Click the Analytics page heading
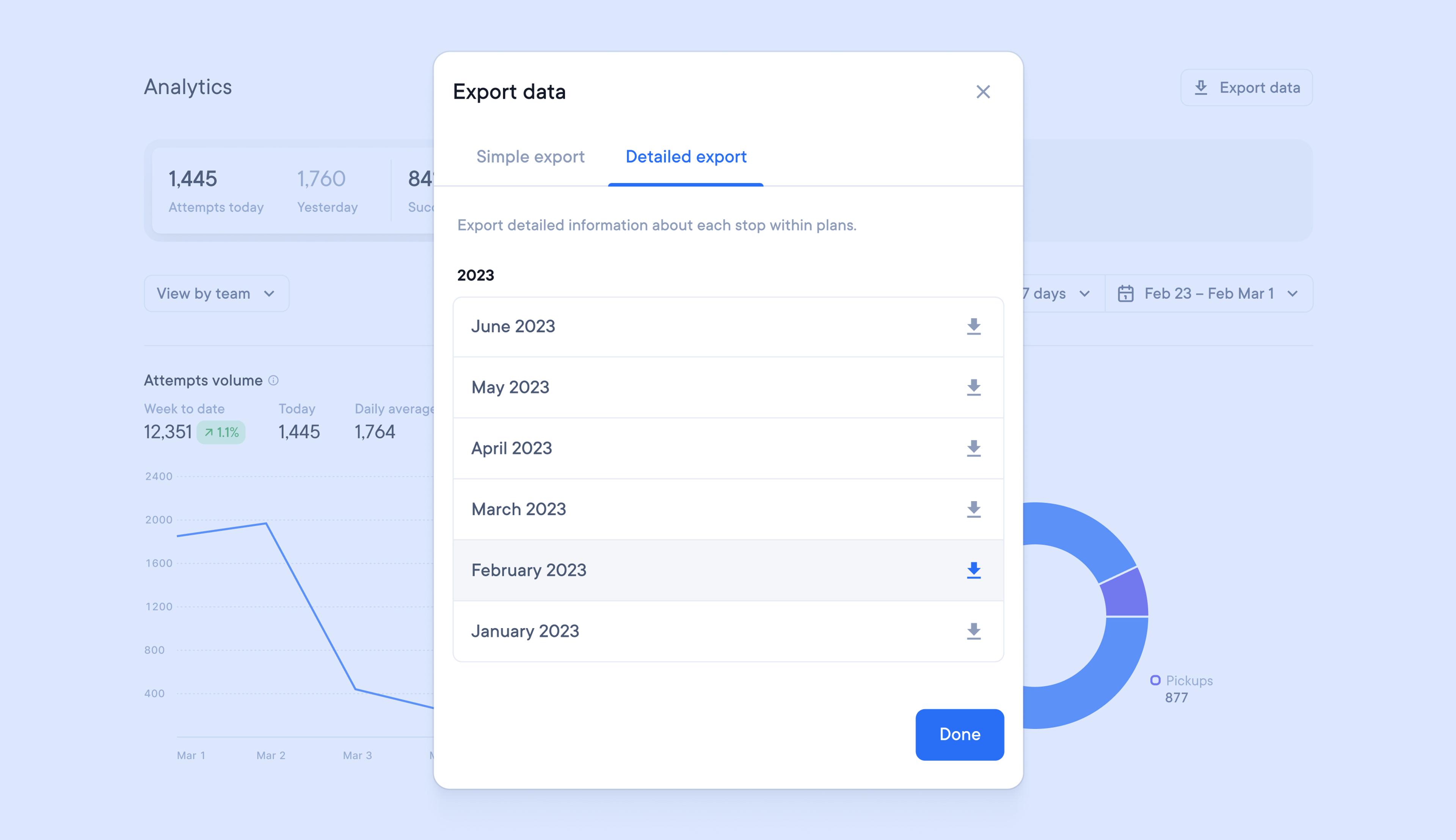The image size is (1456, 840). (x=188, y=87)
